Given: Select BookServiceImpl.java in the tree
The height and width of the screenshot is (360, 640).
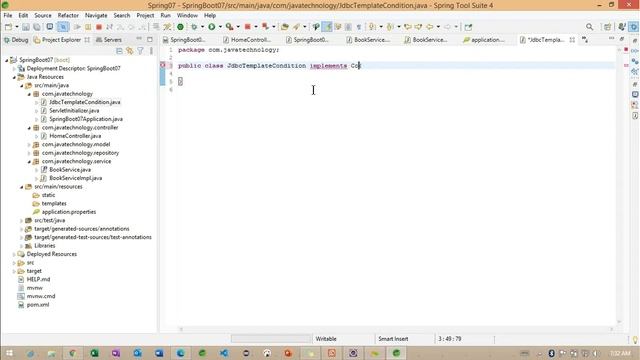Looking at the screenshot, I should point(76,178).
